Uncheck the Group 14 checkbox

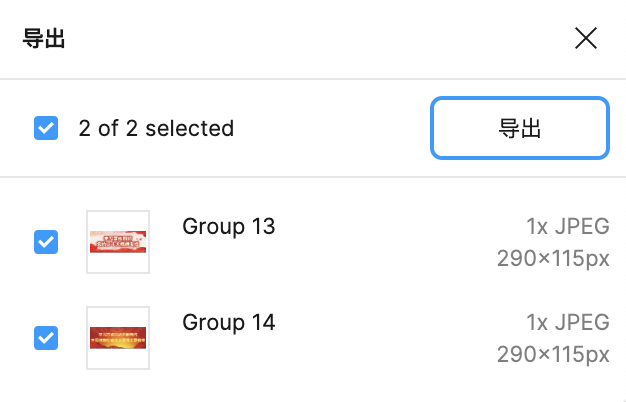click(x=46, y=338)
